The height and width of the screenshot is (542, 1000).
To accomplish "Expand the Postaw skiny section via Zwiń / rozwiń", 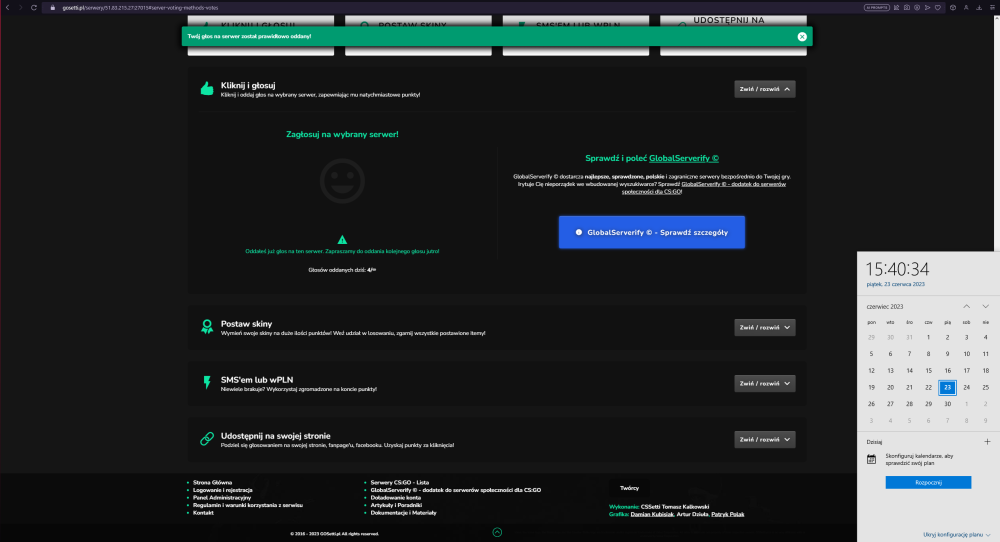I will tap(765, 327).
